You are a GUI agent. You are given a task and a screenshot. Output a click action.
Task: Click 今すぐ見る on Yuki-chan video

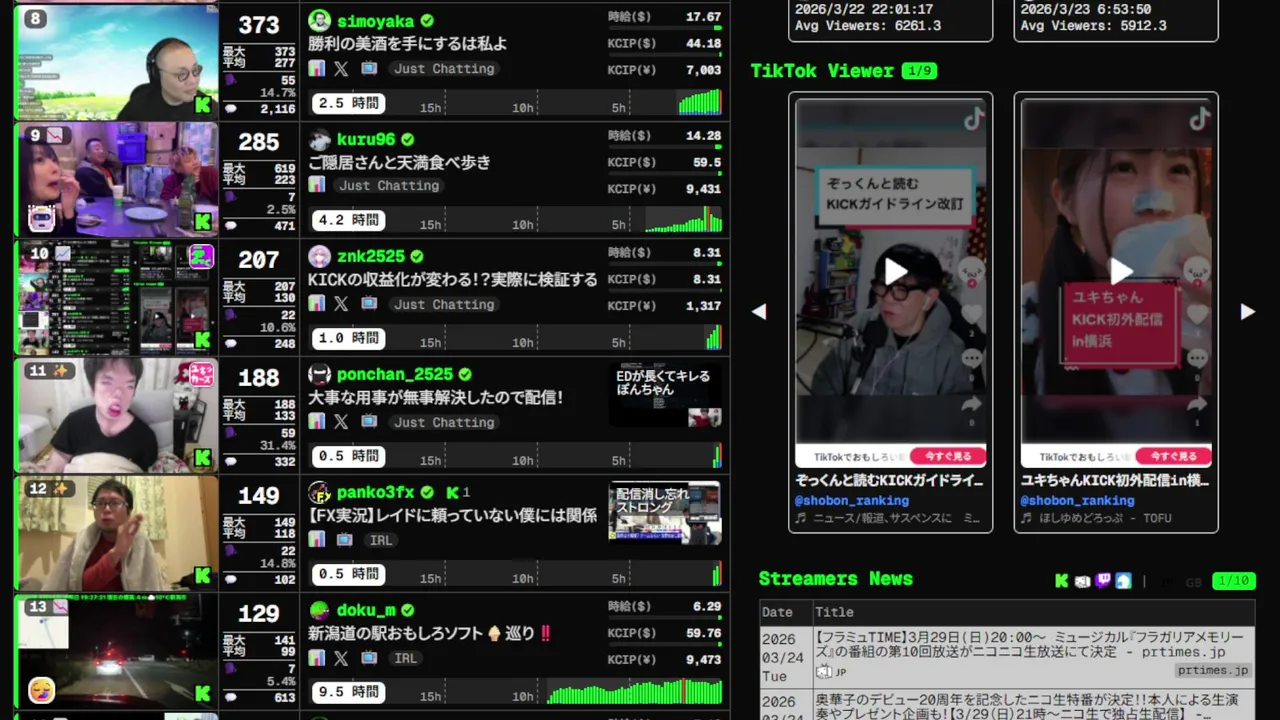pos(1173,456)
